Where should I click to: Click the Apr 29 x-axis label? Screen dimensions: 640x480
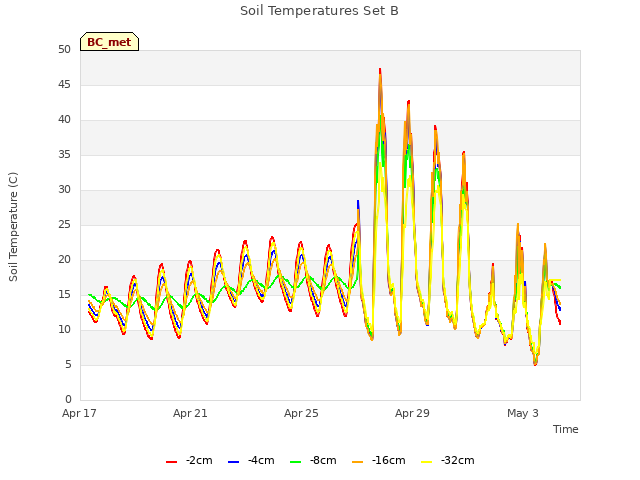412,413
